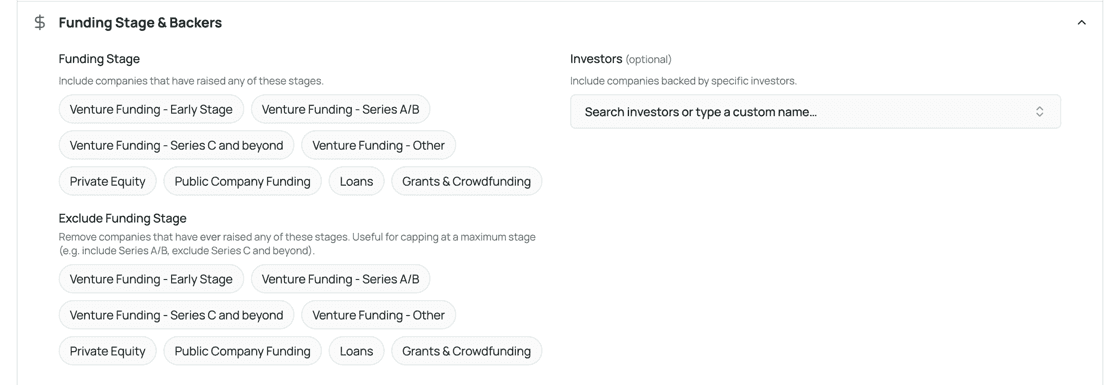1120x385 pixels.
Task: Exclude Private Equity funding stage
Action: point(107,351)
